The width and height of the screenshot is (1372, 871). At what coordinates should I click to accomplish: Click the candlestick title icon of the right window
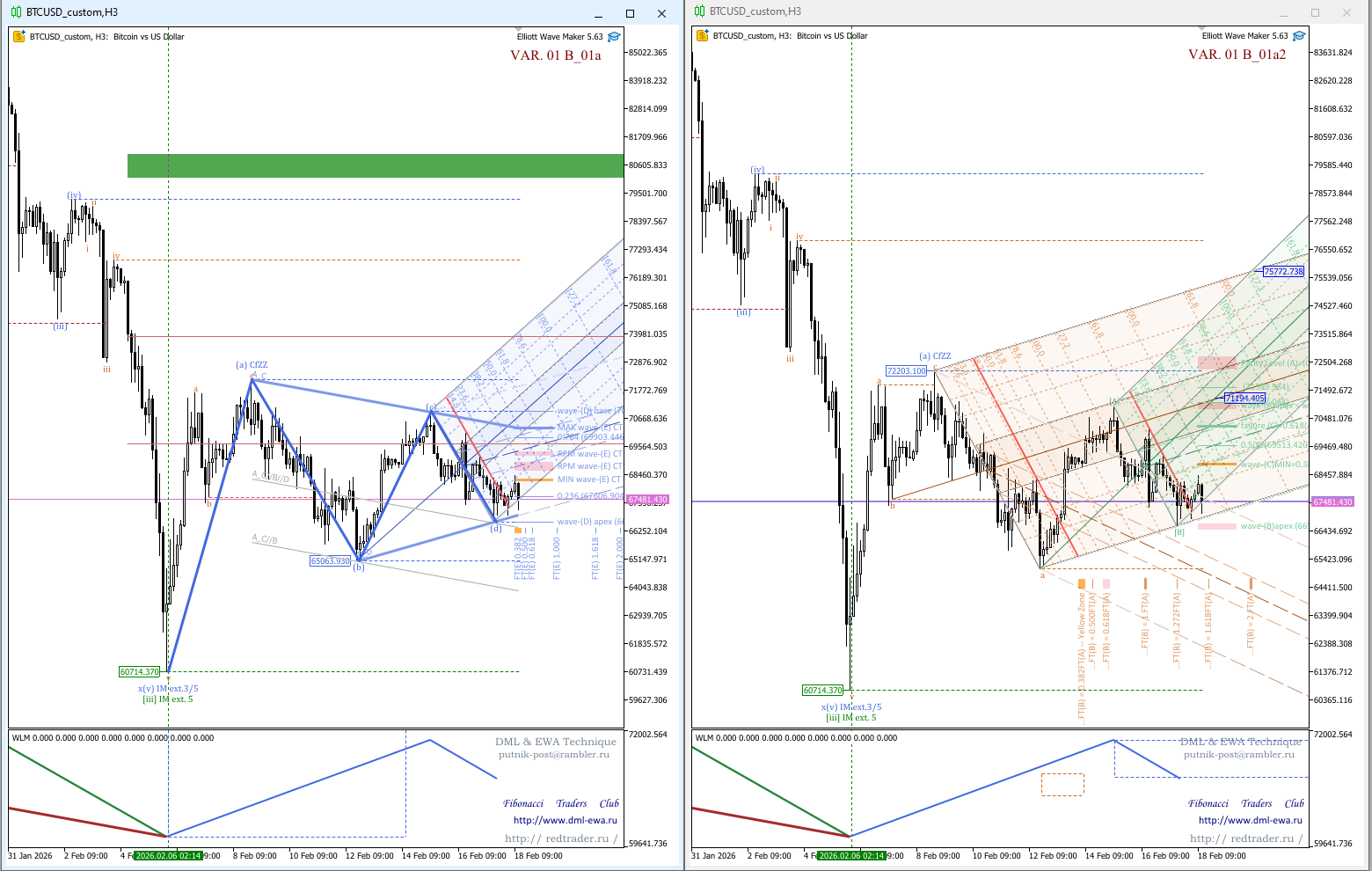click(700, 11)
